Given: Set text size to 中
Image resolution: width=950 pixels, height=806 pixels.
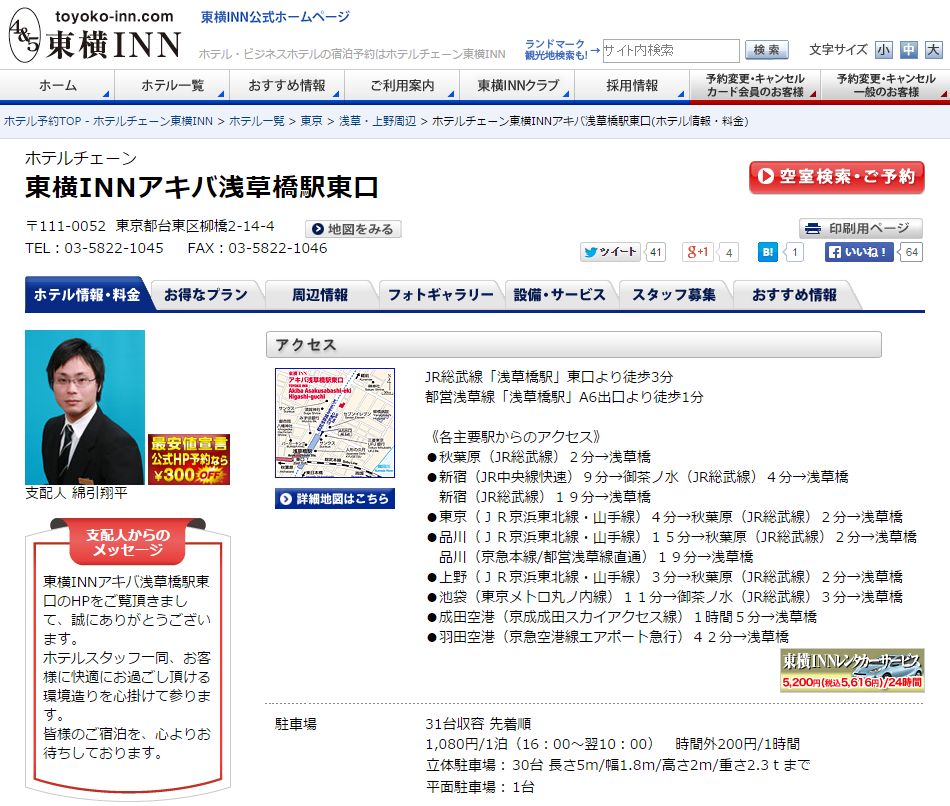Looking at the screenshot, I should [908, 50].
